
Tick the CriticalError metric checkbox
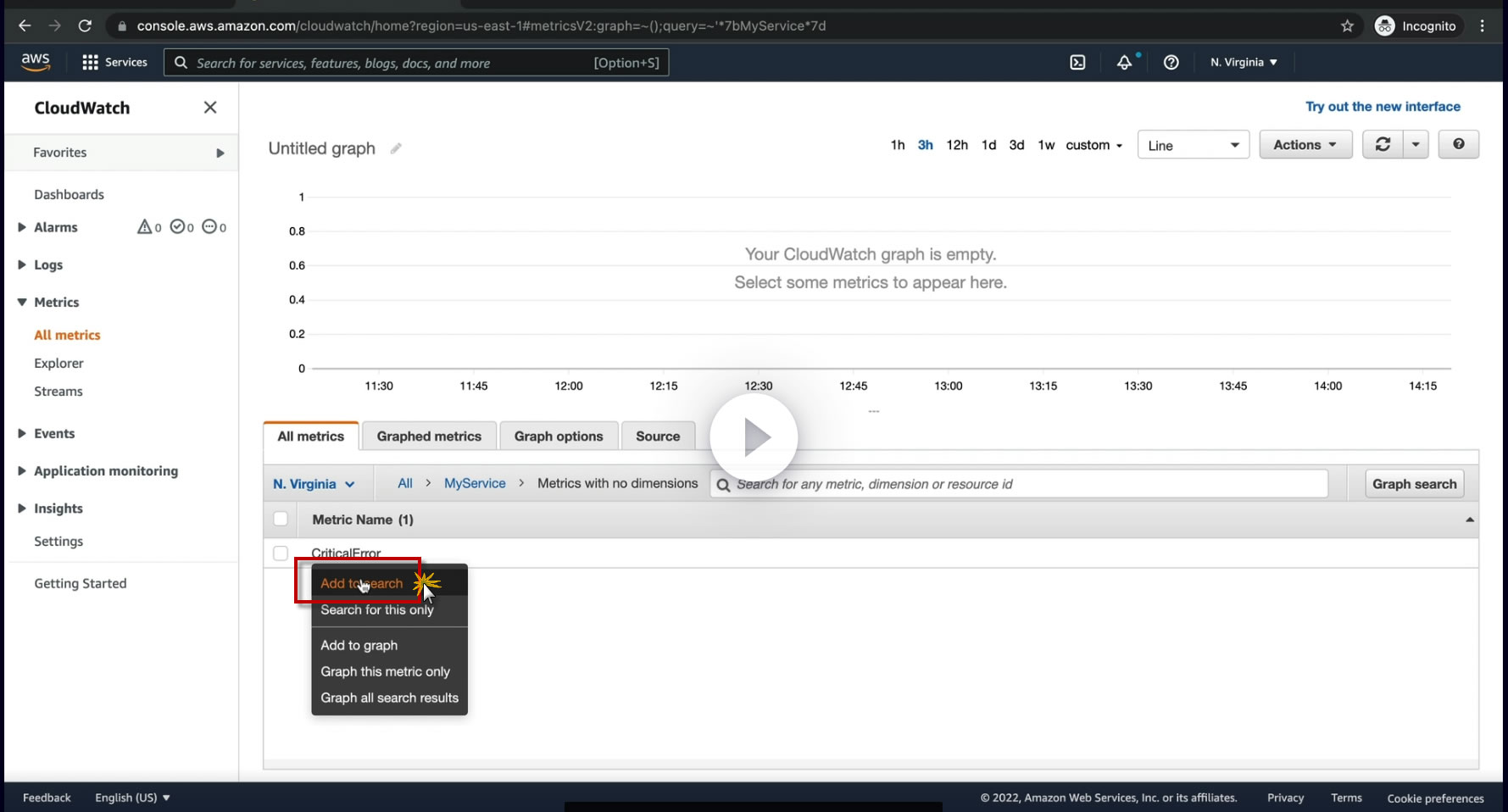(x=281, y=553)
